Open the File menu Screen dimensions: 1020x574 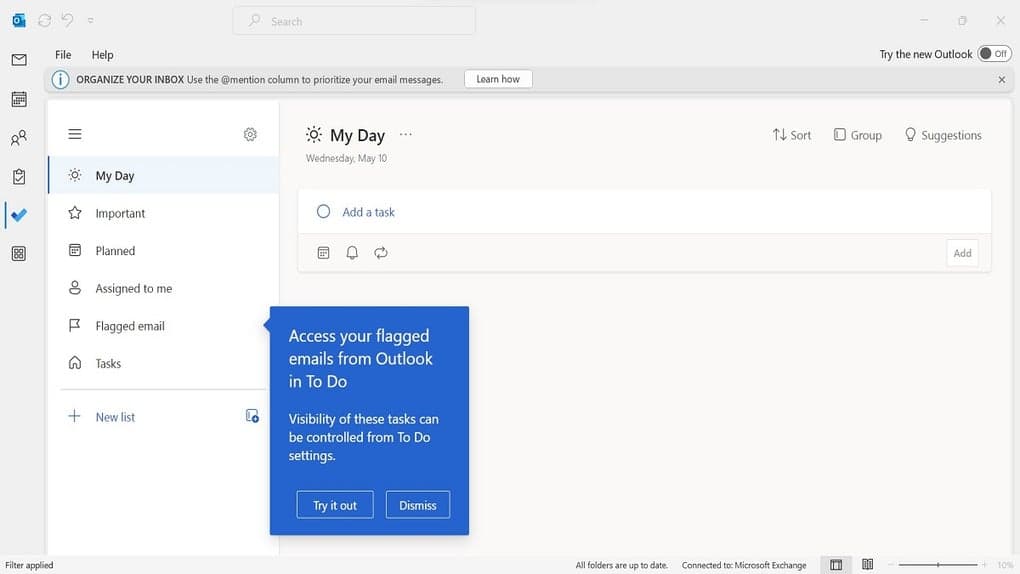[63, 55]
